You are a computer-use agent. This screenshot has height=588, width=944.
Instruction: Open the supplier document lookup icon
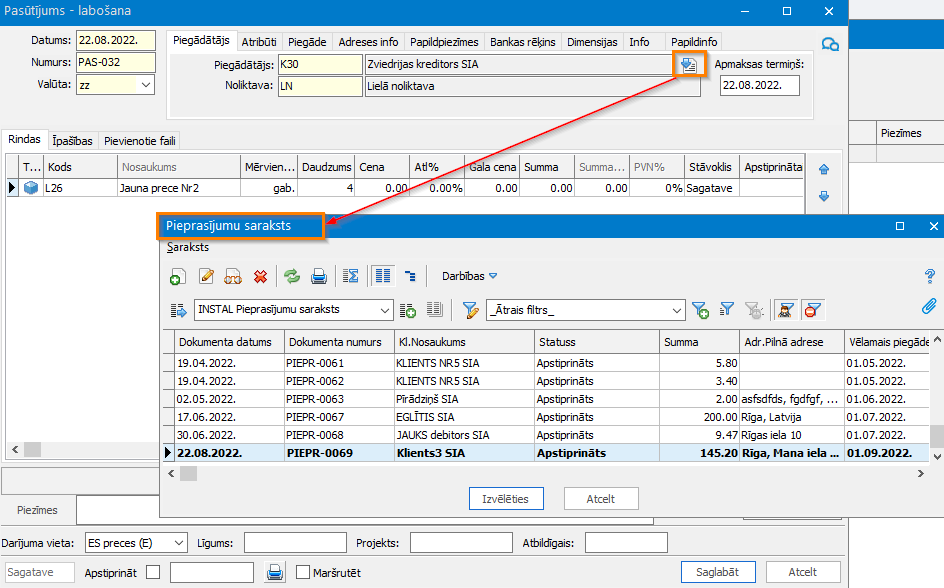pyautogui.click(x=688, y=65)
